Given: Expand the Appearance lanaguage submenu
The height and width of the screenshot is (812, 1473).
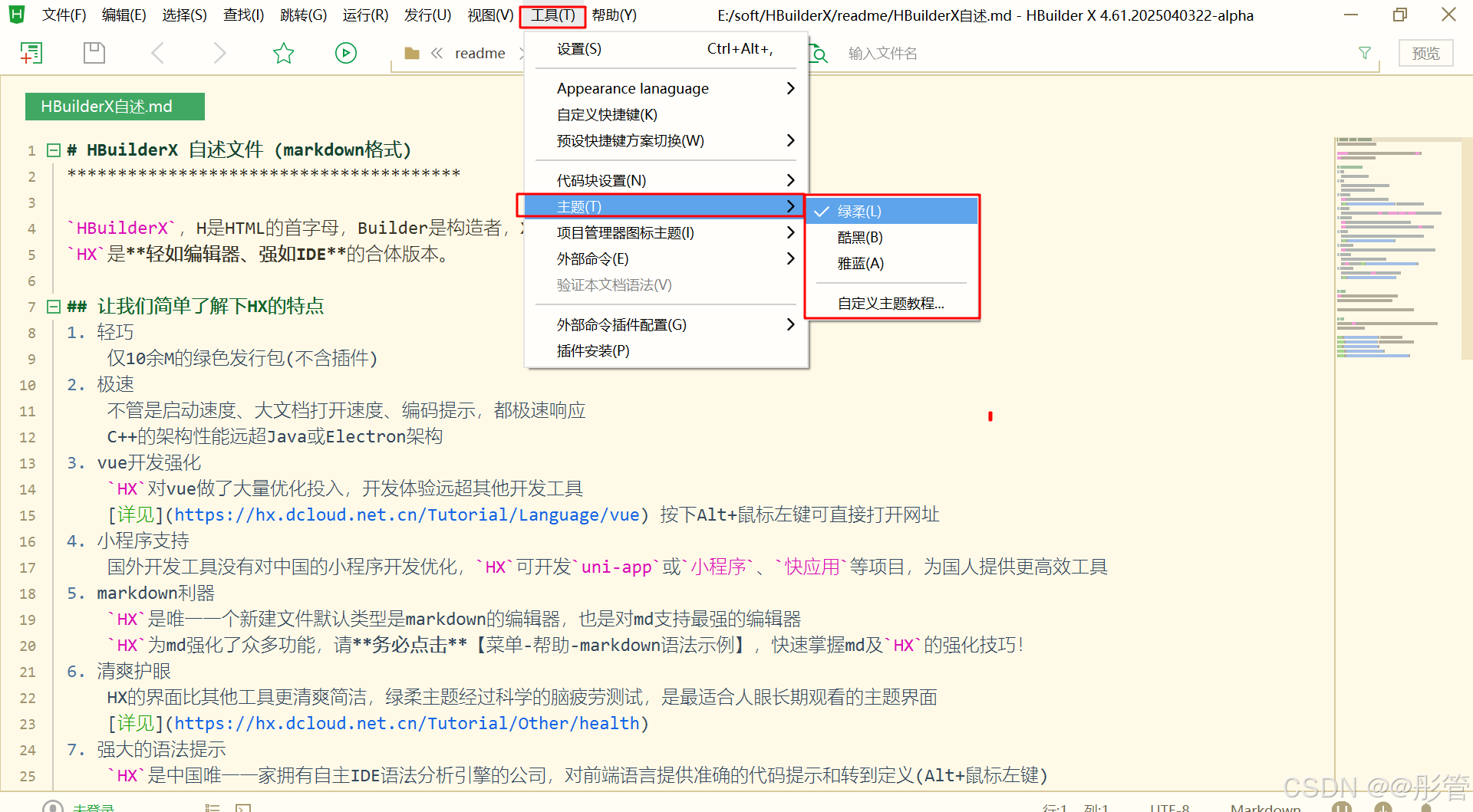Looking at the screenshot, I should 666,88.
